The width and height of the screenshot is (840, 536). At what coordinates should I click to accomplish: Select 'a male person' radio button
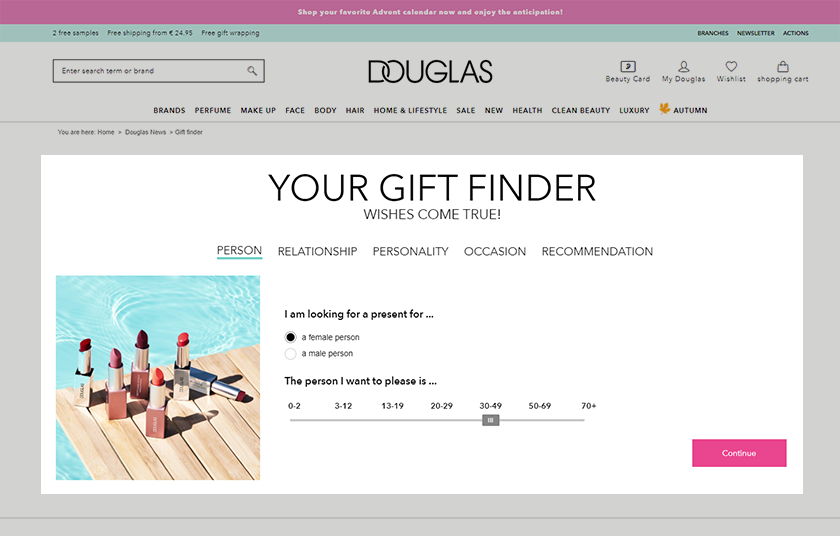tap(290, 353)
